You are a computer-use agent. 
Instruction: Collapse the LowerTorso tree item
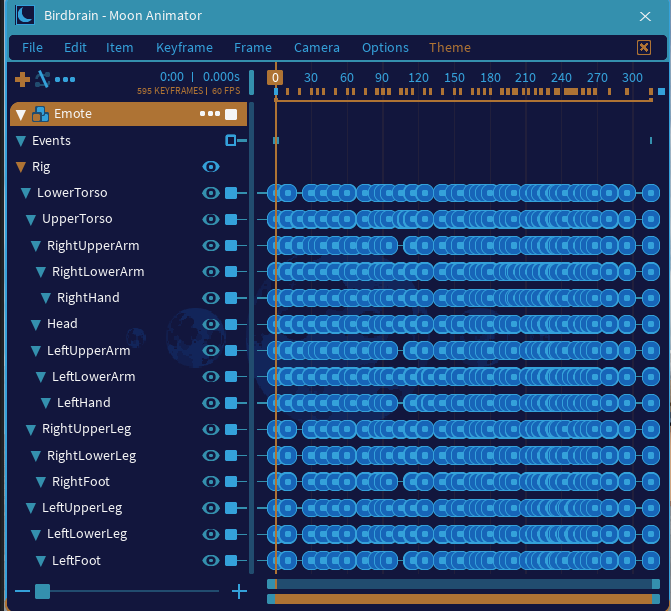[x=26, y=193]
